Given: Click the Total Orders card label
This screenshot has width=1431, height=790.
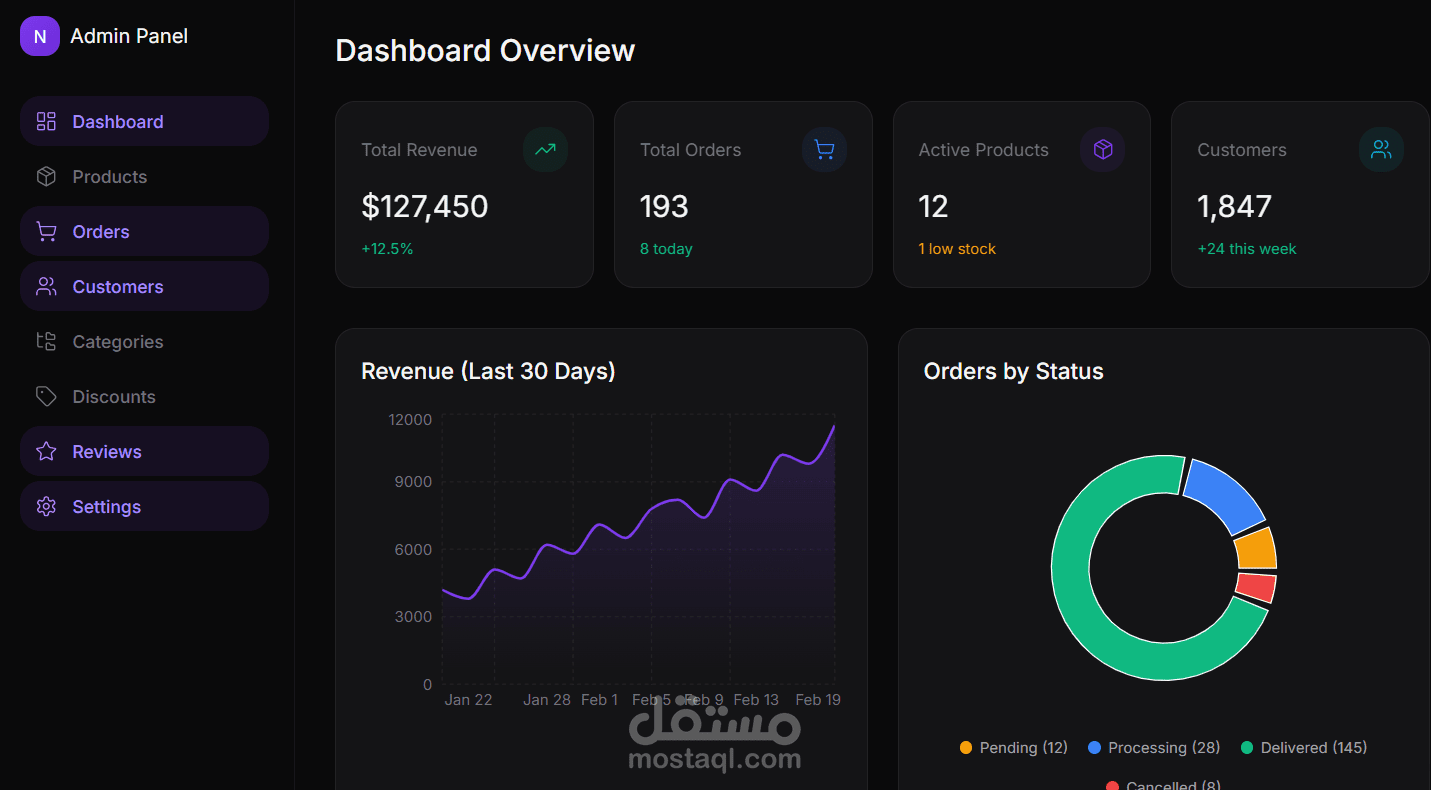Looking at the screenshot, I should (690, 150).
